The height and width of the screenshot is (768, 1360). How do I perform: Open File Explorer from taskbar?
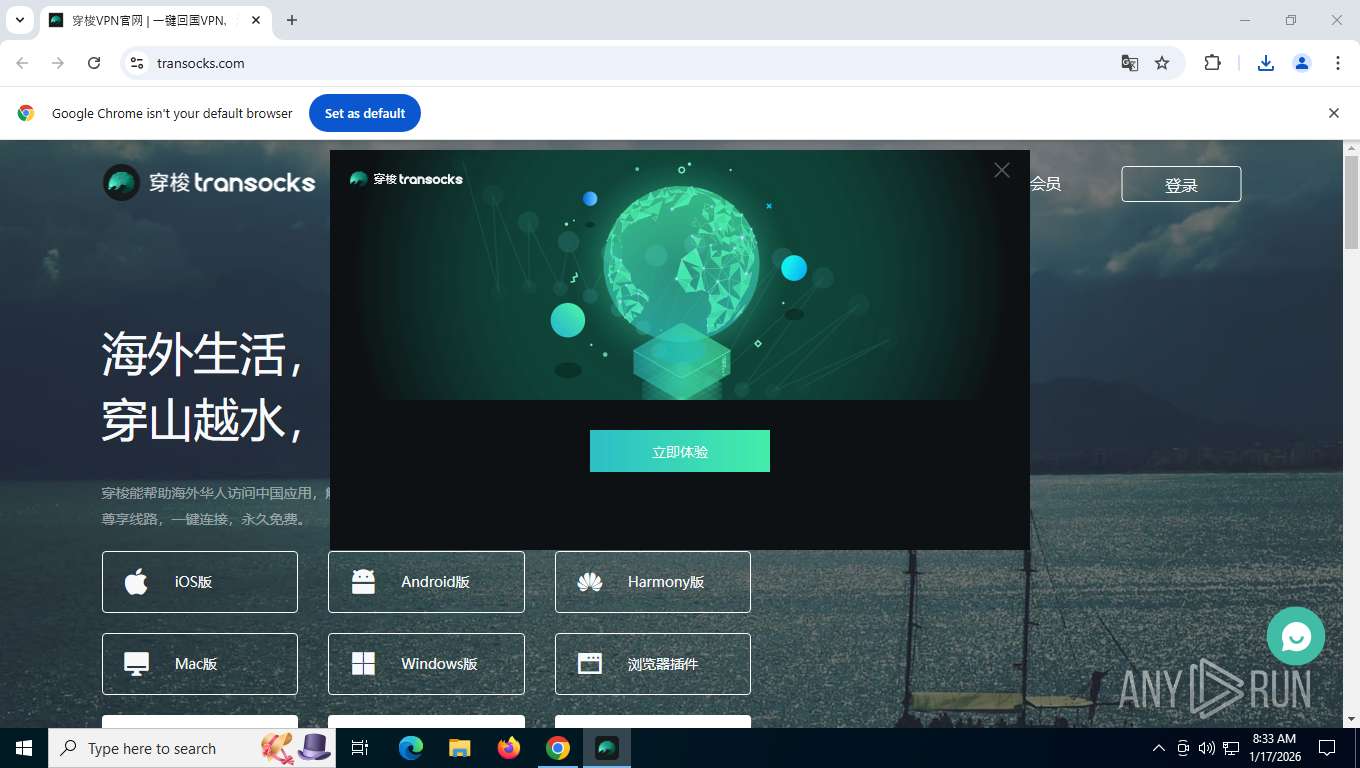459,748
